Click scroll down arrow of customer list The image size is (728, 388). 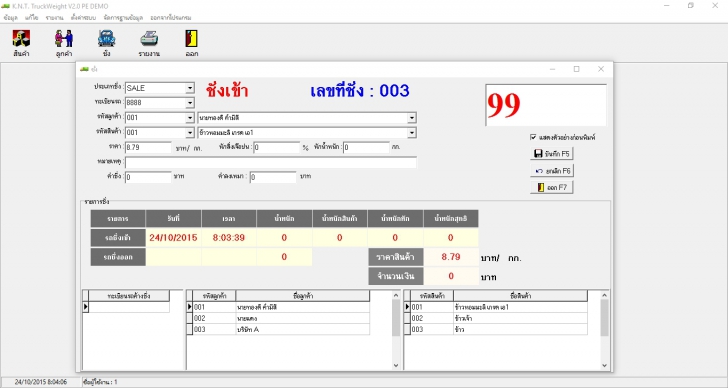point(396,365)
